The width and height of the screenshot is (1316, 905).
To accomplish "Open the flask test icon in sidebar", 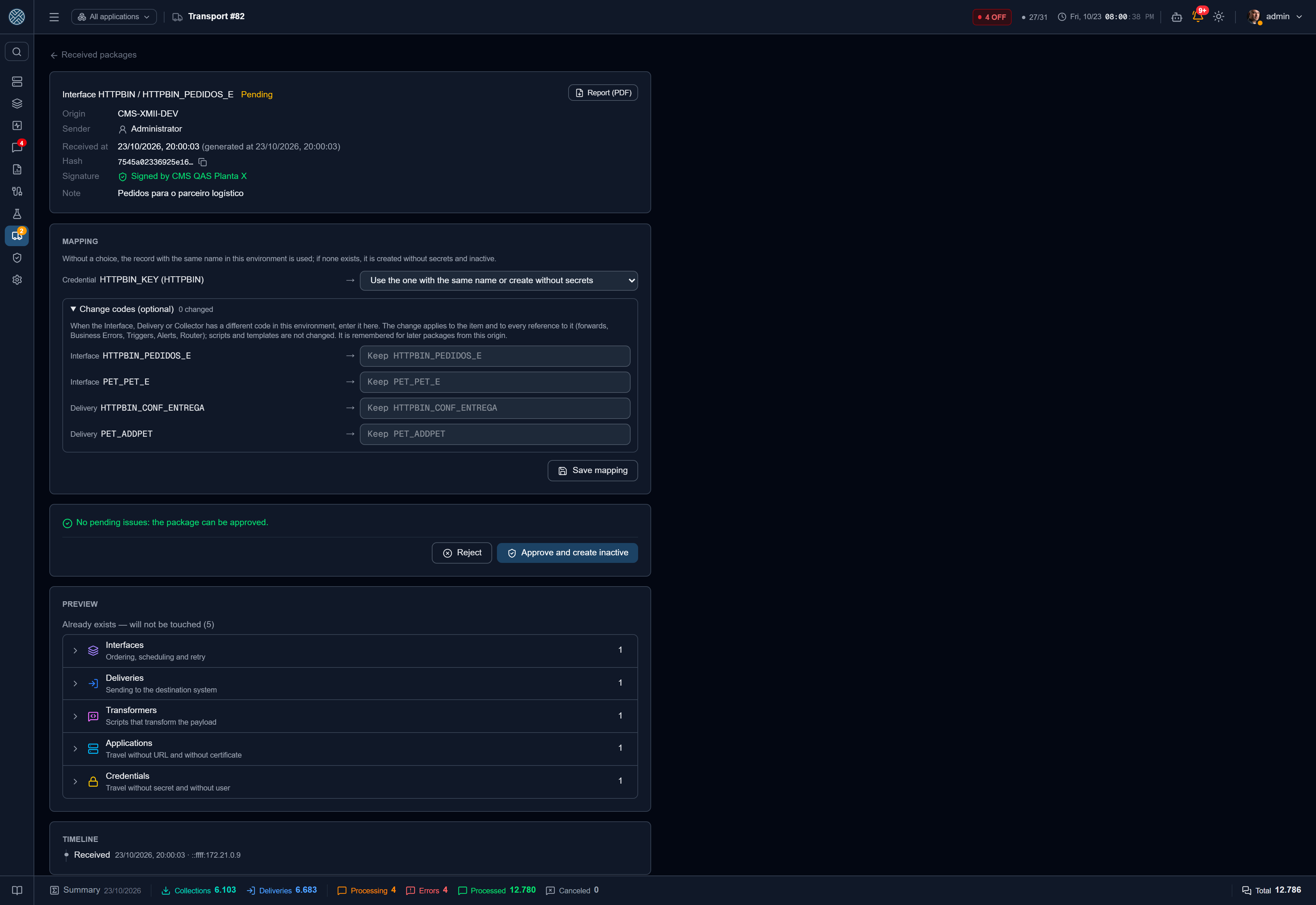I will [x=17, y=214].
